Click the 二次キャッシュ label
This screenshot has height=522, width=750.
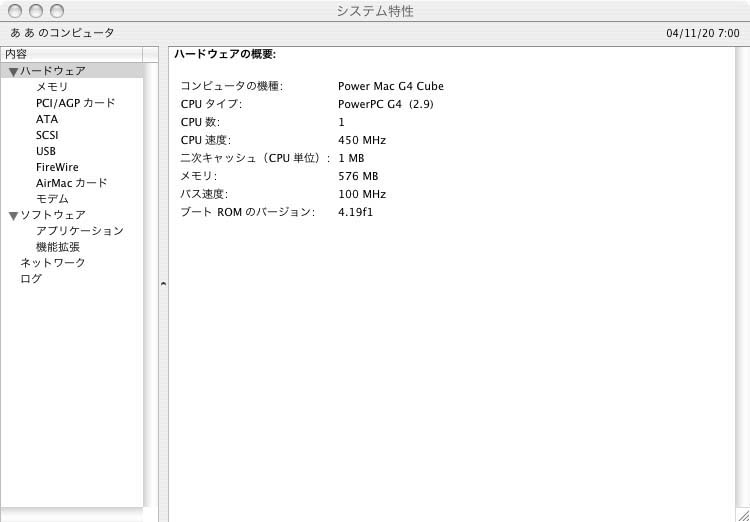255,158
